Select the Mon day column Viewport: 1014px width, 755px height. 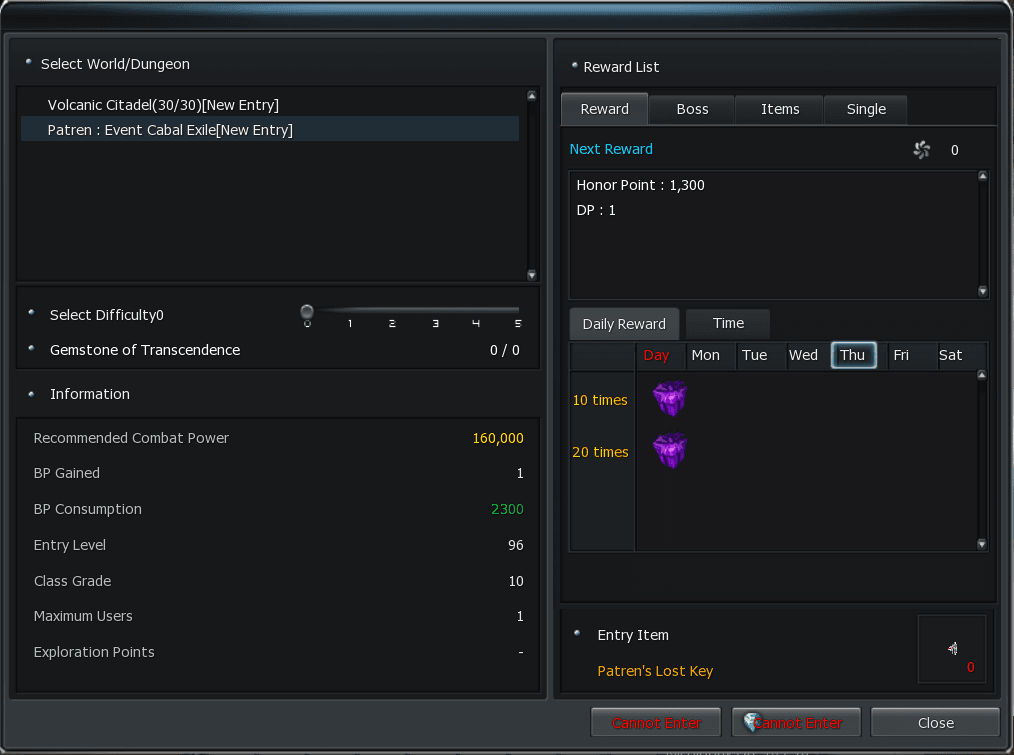(x=706, y=355)
